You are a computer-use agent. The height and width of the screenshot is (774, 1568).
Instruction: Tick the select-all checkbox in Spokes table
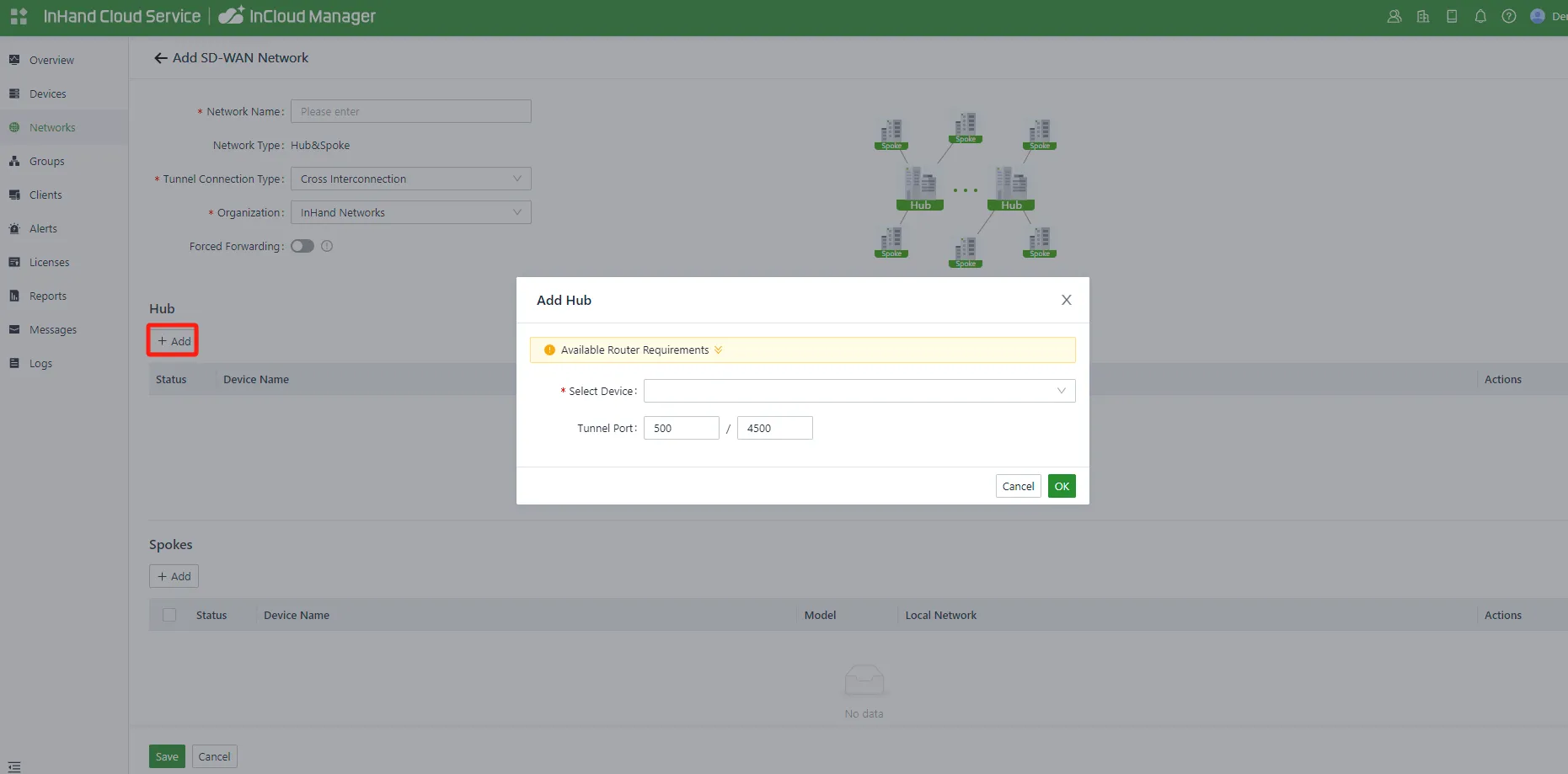tap(169, 615)
